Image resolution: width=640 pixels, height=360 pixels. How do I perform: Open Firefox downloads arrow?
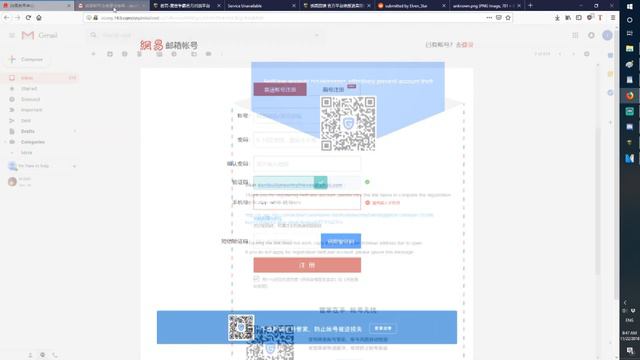coord(557,18)
